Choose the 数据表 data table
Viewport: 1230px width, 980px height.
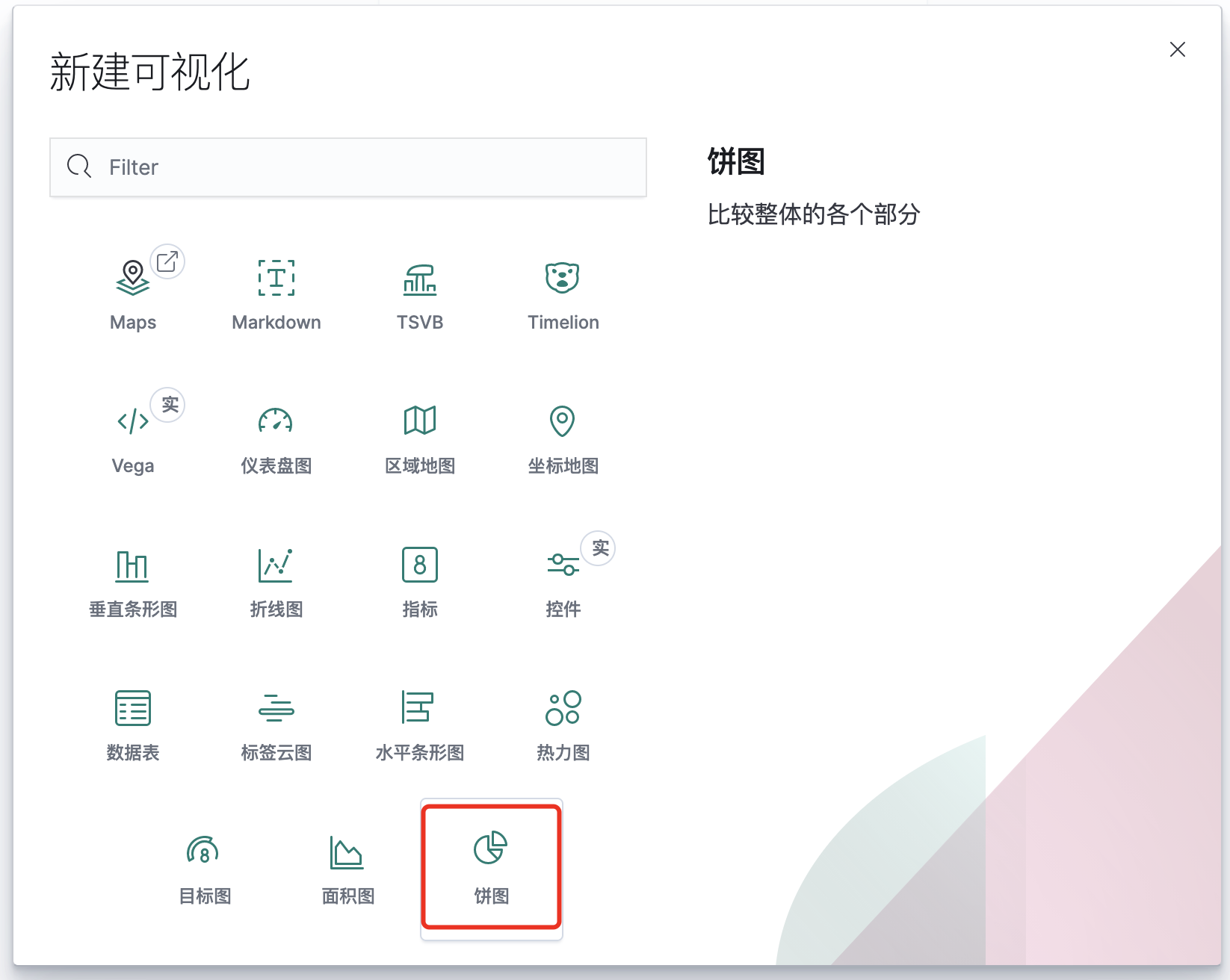coord(133,725)
